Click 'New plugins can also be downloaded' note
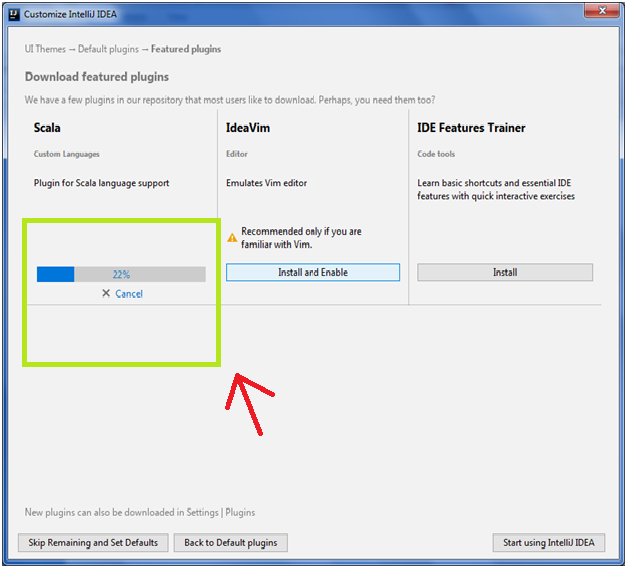 point(140,512)
